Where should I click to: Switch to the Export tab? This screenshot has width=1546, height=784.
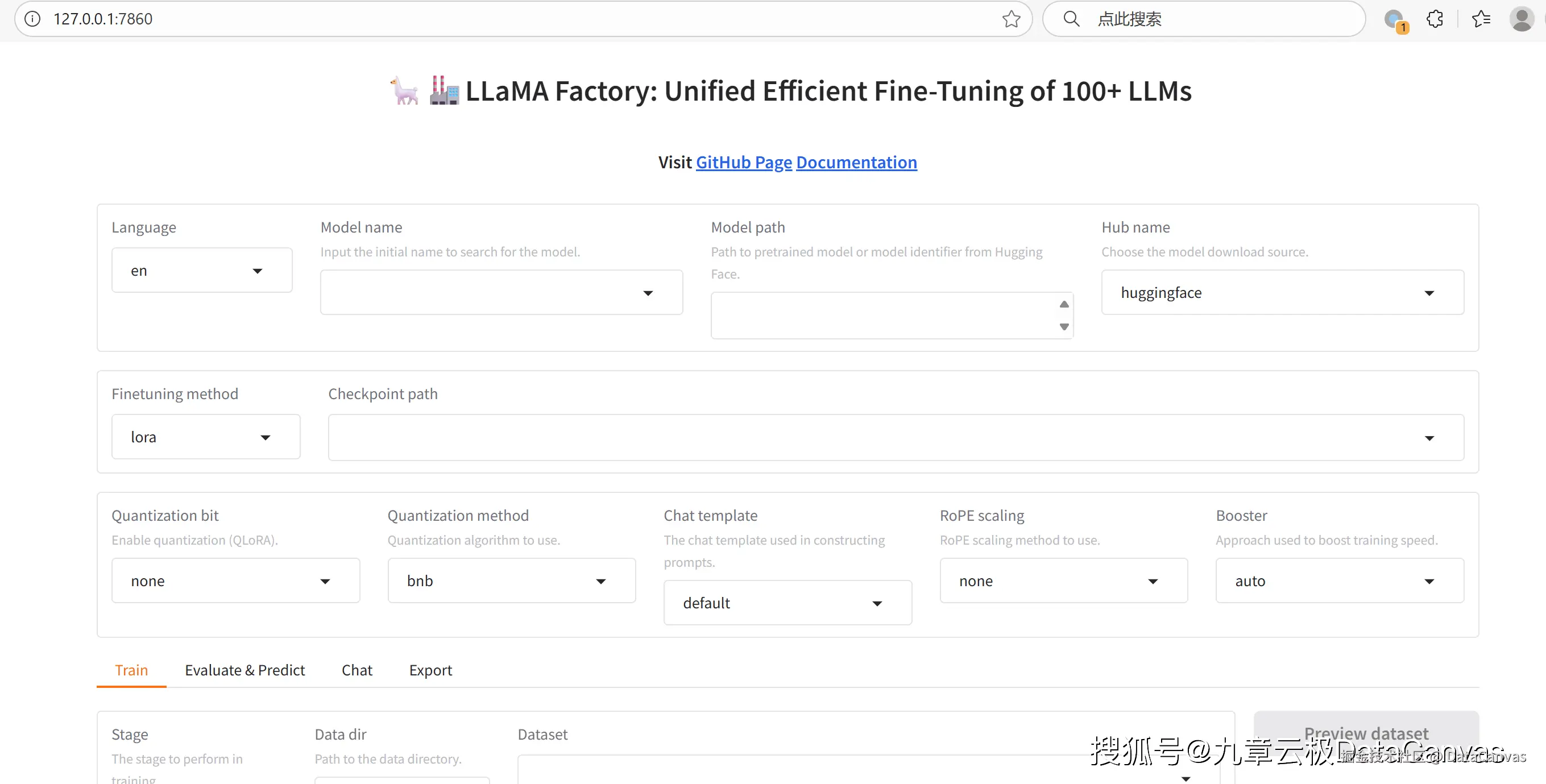pyautogui.click(x=430, y=670)
